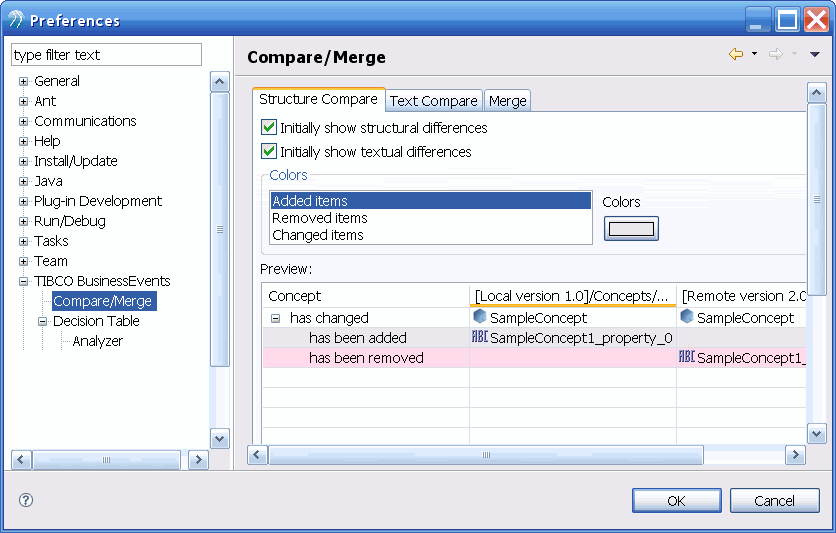Click the forward navigation arrow icon

pyautogui.click(x=776, y=54)
